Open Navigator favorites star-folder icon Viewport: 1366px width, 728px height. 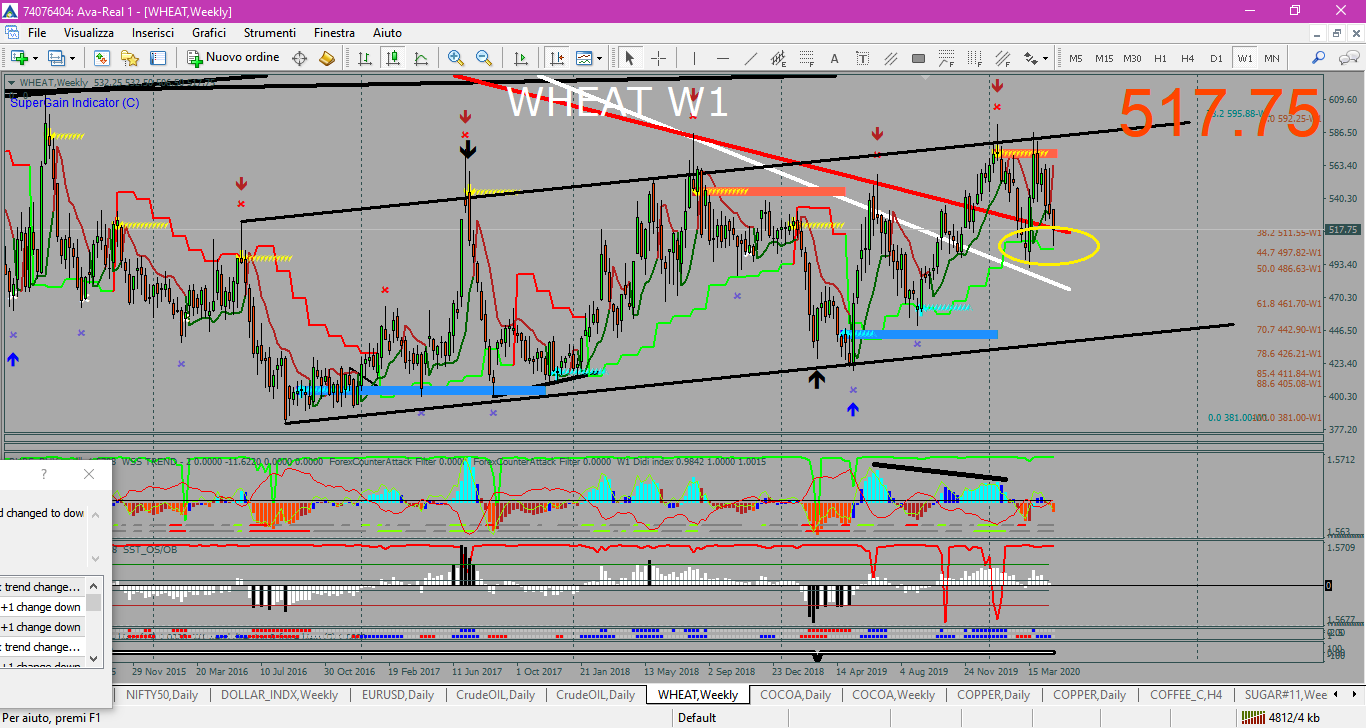tap(130, 58)
